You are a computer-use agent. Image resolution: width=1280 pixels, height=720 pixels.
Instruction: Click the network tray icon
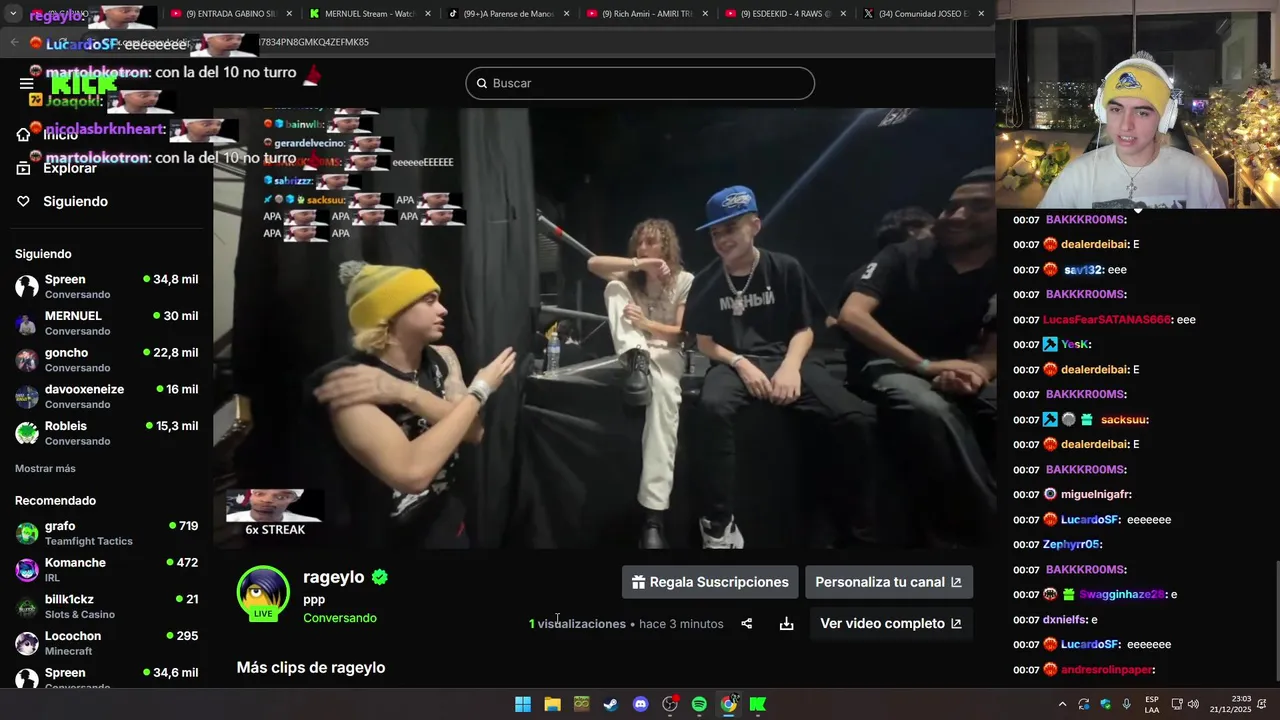1176,704
